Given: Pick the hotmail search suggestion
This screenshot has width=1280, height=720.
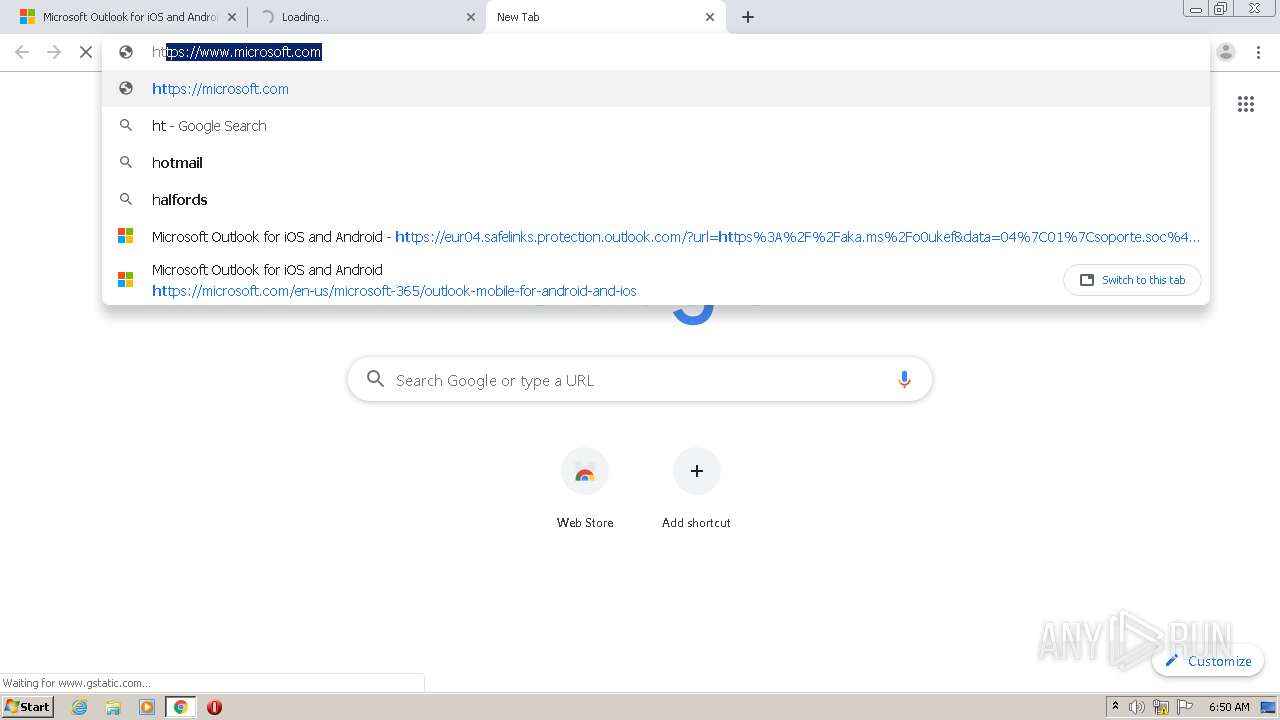Looking at the screenshot, I should click(656, 163).
